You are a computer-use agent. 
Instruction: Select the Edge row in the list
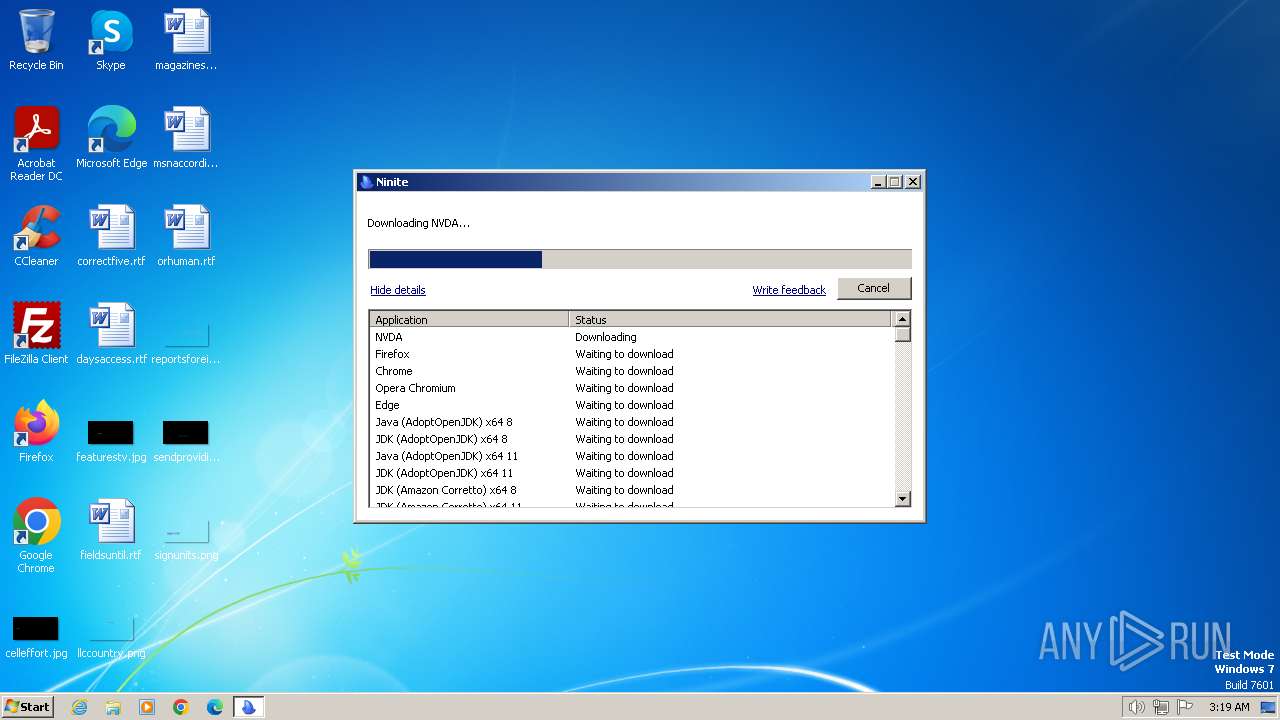coord(631,405)
